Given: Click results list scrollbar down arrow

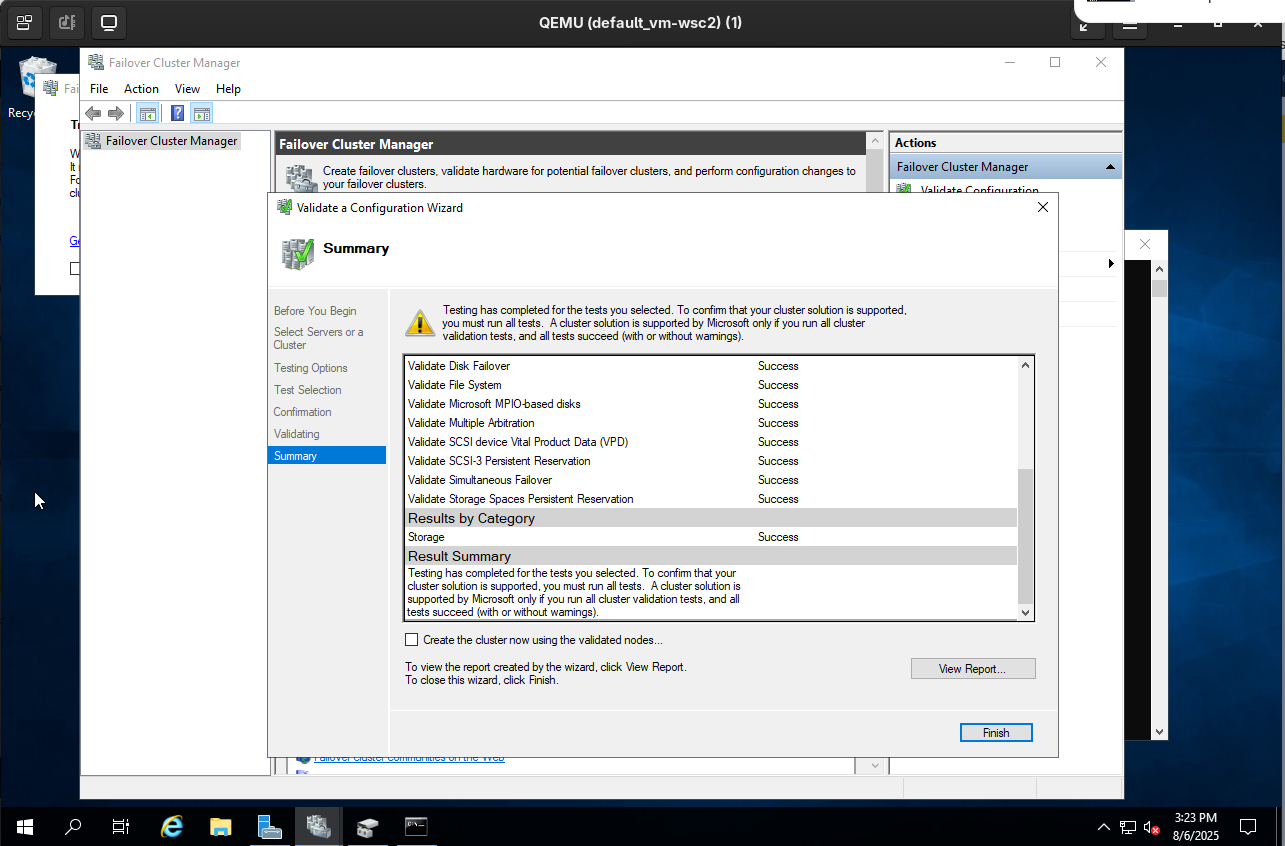Looking at the screenshot, I should (x=1025, y=612).
